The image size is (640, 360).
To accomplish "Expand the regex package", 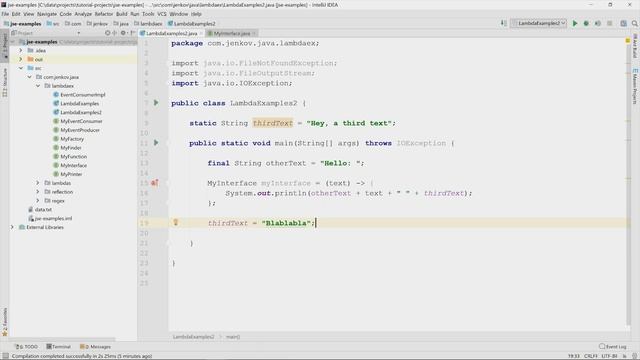I will coord(38,201).
